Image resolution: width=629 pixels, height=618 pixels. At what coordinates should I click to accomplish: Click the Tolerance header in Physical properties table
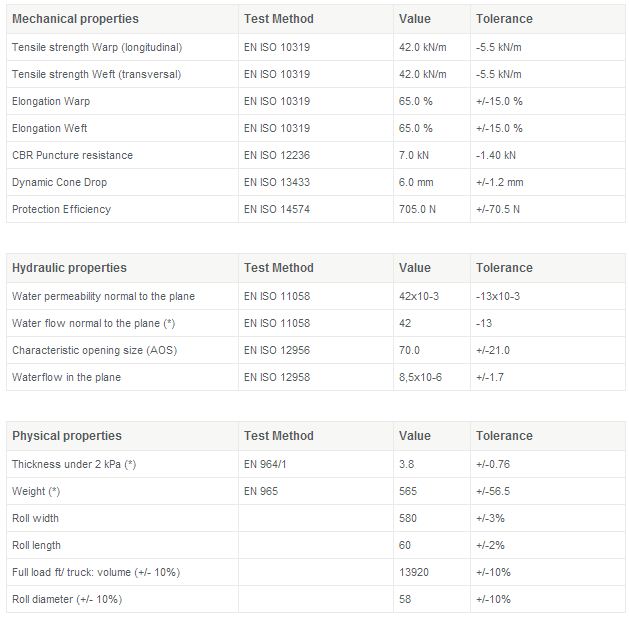[504, 436]
